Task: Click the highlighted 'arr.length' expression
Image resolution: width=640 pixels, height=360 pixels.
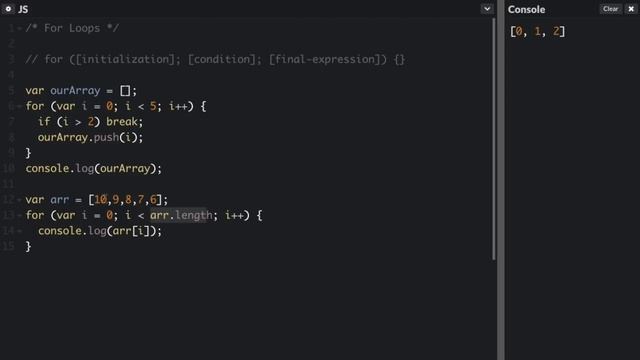Action: coord(181,215)
